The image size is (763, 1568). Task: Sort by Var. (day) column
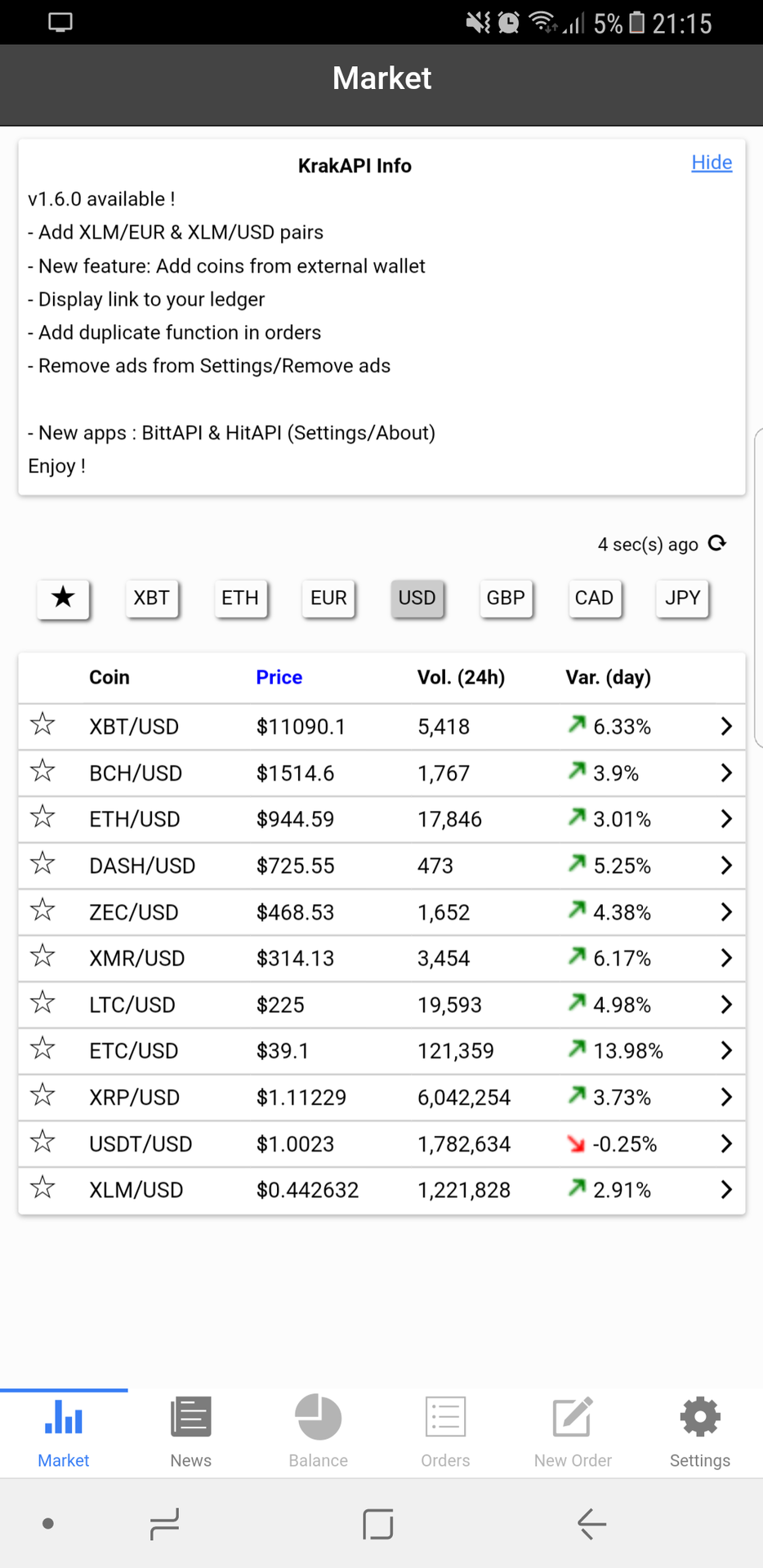[x=608, y=677]
